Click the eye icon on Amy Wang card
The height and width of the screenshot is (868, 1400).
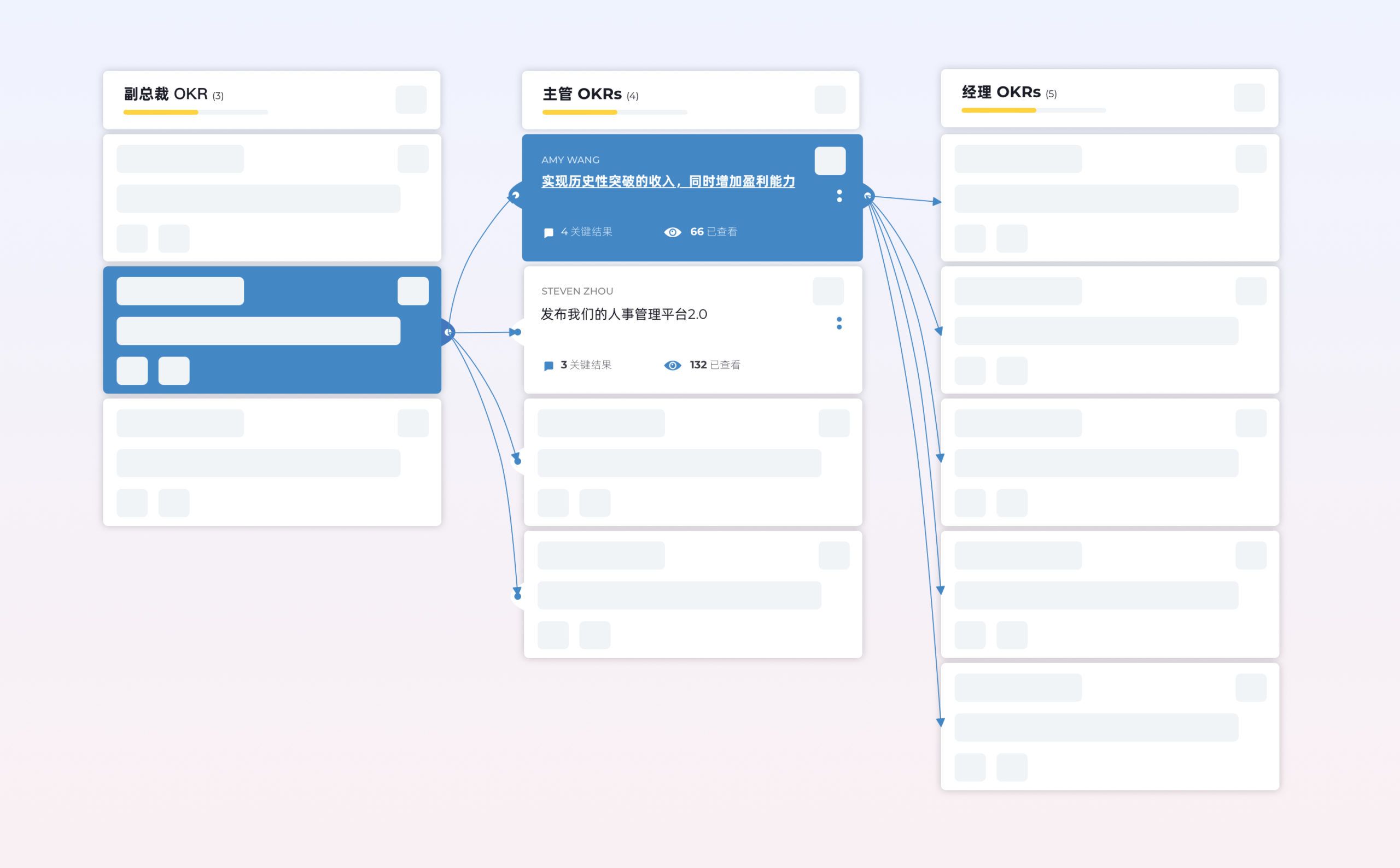(673, 232)
